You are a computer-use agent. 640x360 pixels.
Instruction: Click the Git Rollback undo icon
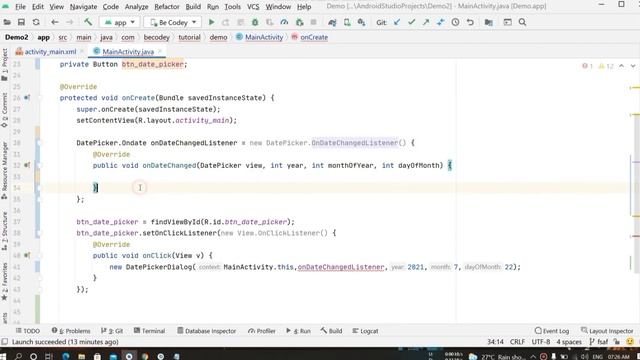(470, 22)
